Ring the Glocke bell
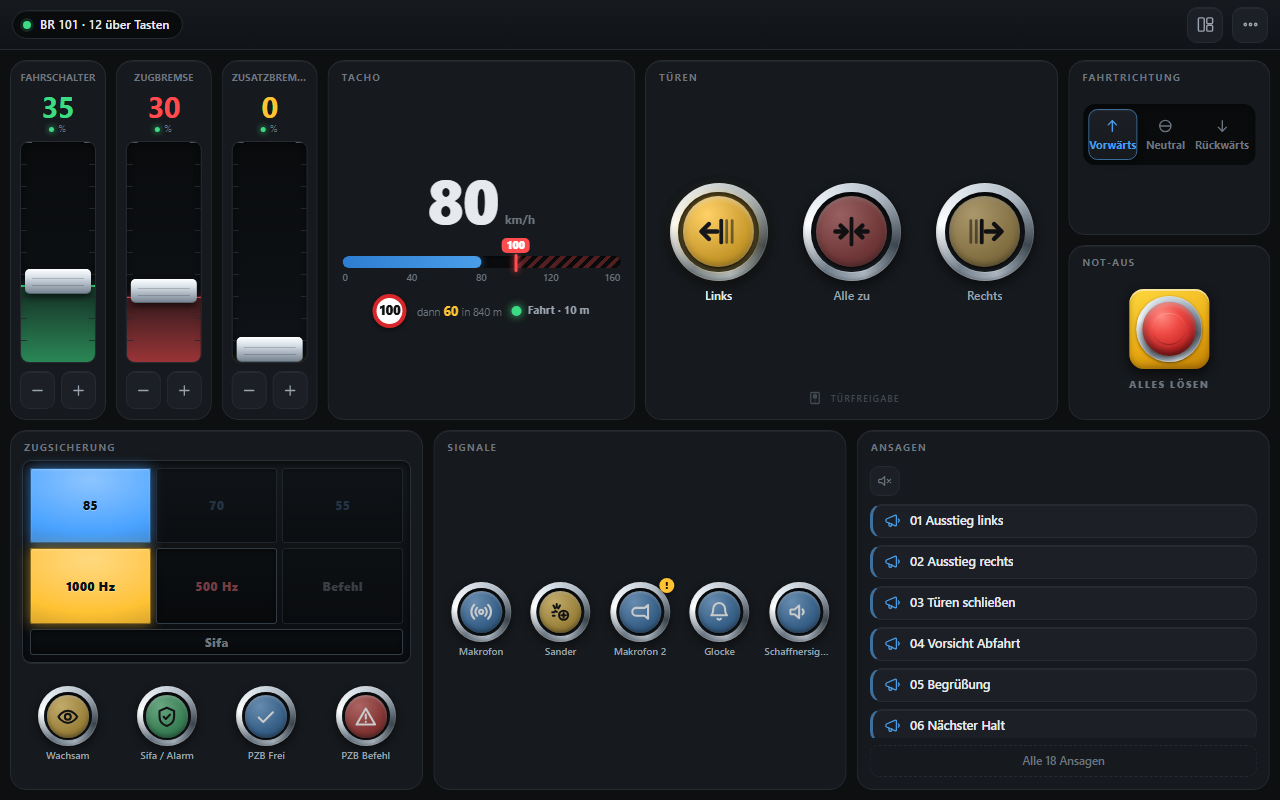 tap(719, 612)
